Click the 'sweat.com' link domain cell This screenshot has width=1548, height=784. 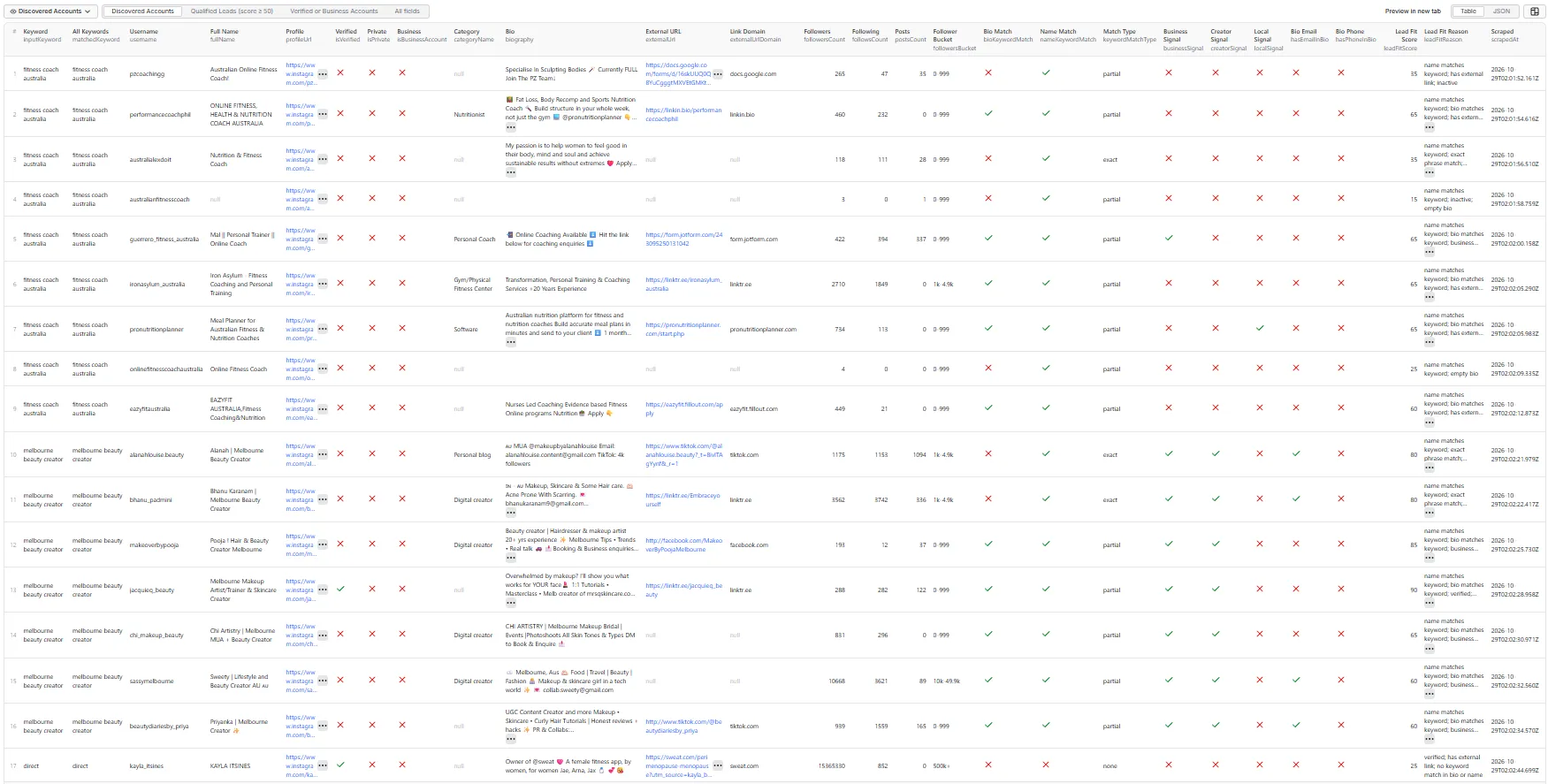coord(744,766)
